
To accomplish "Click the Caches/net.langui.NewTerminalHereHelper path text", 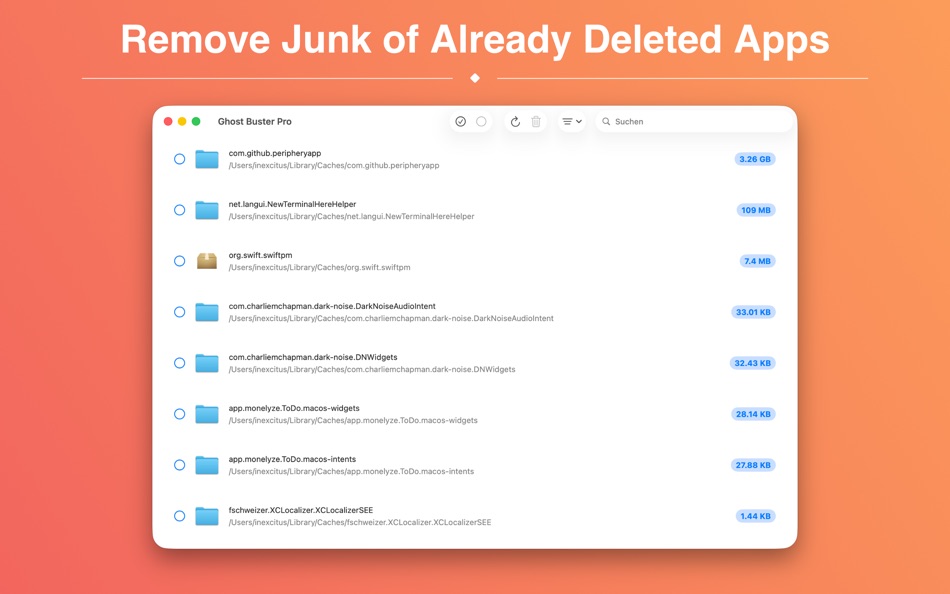I will pyautogui.click(x=351, y=216).
